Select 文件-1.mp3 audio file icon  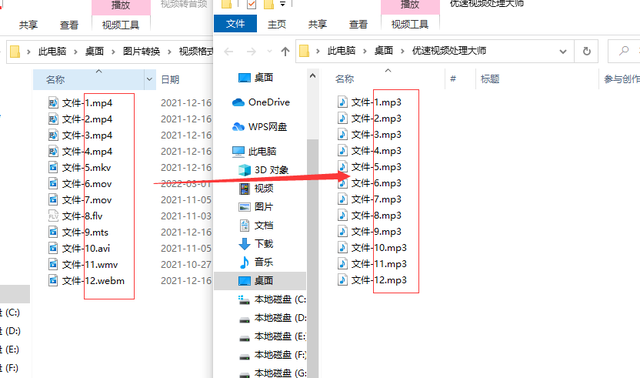pyautogui.click(x=342, y=102)
